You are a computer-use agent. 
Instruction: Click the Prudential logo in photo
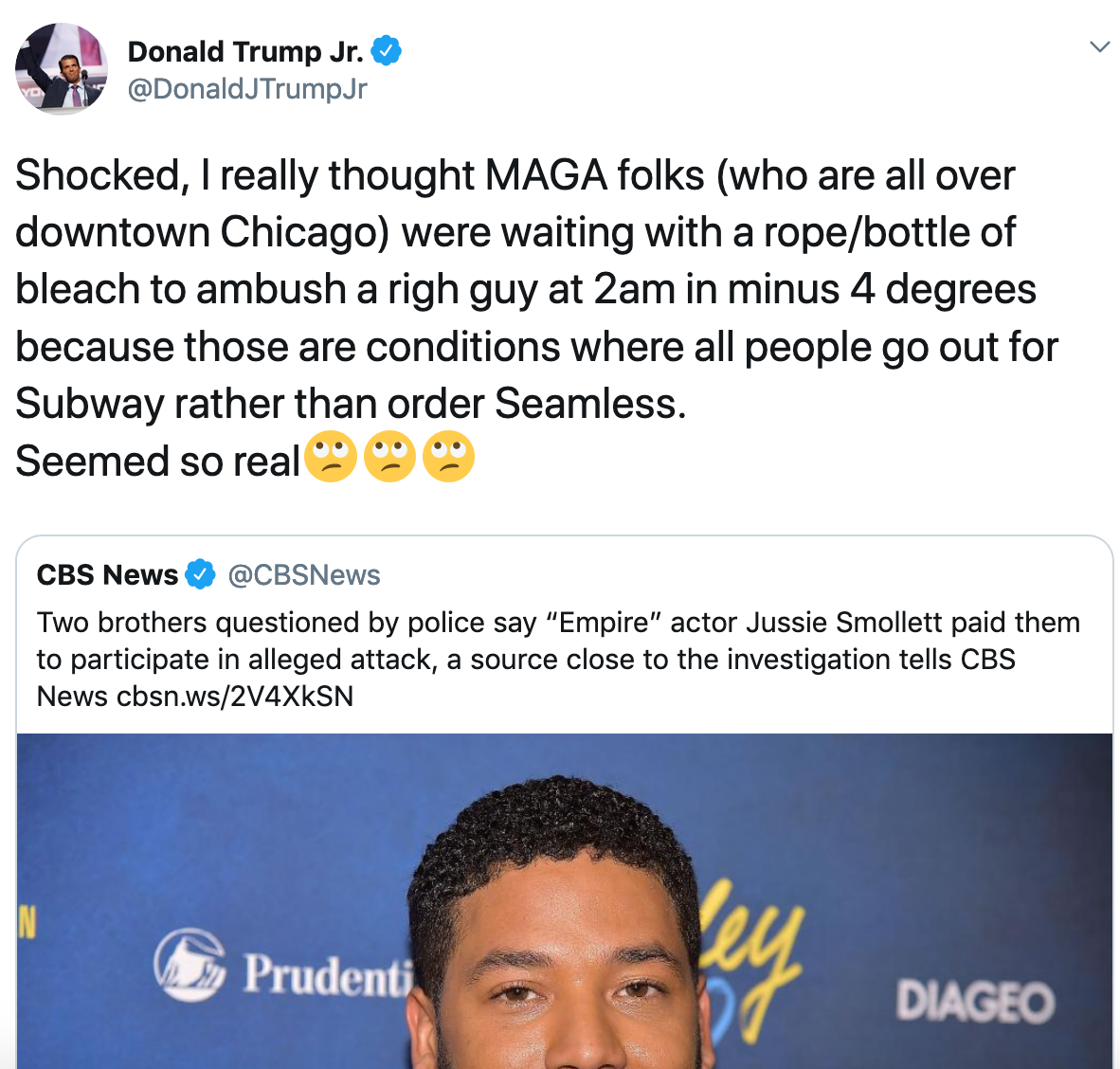283,967
